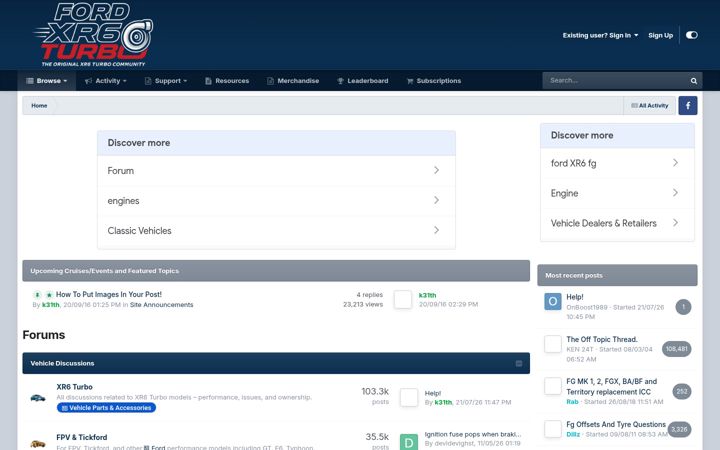Click the 108,481 replies count badge

676,349
